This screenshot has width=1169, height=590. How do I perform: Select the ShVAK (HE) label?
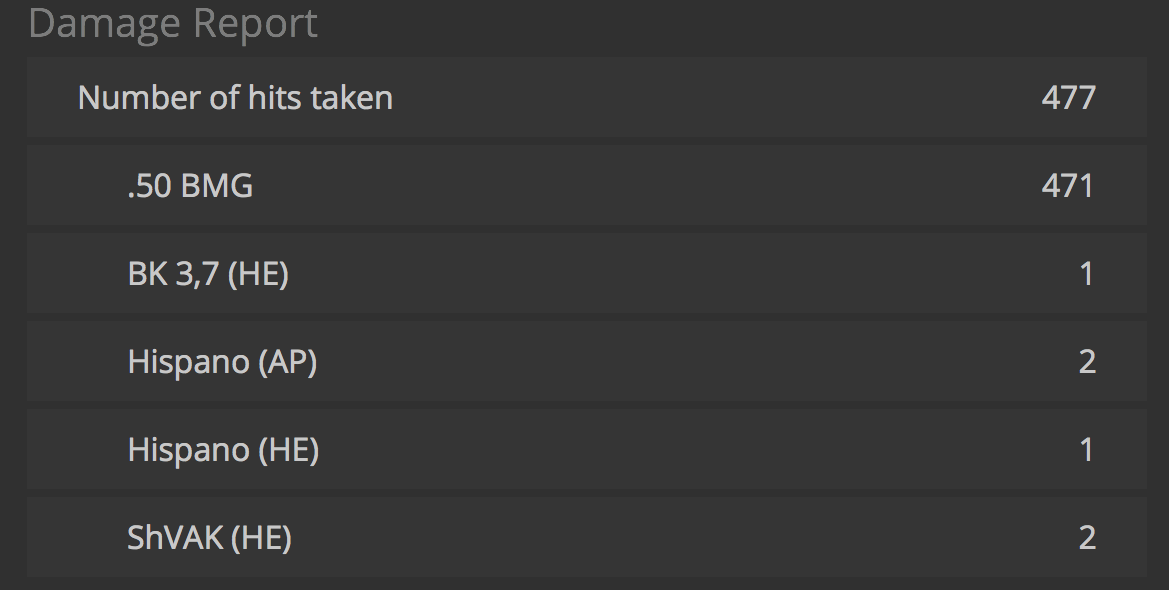click(209, 538)
